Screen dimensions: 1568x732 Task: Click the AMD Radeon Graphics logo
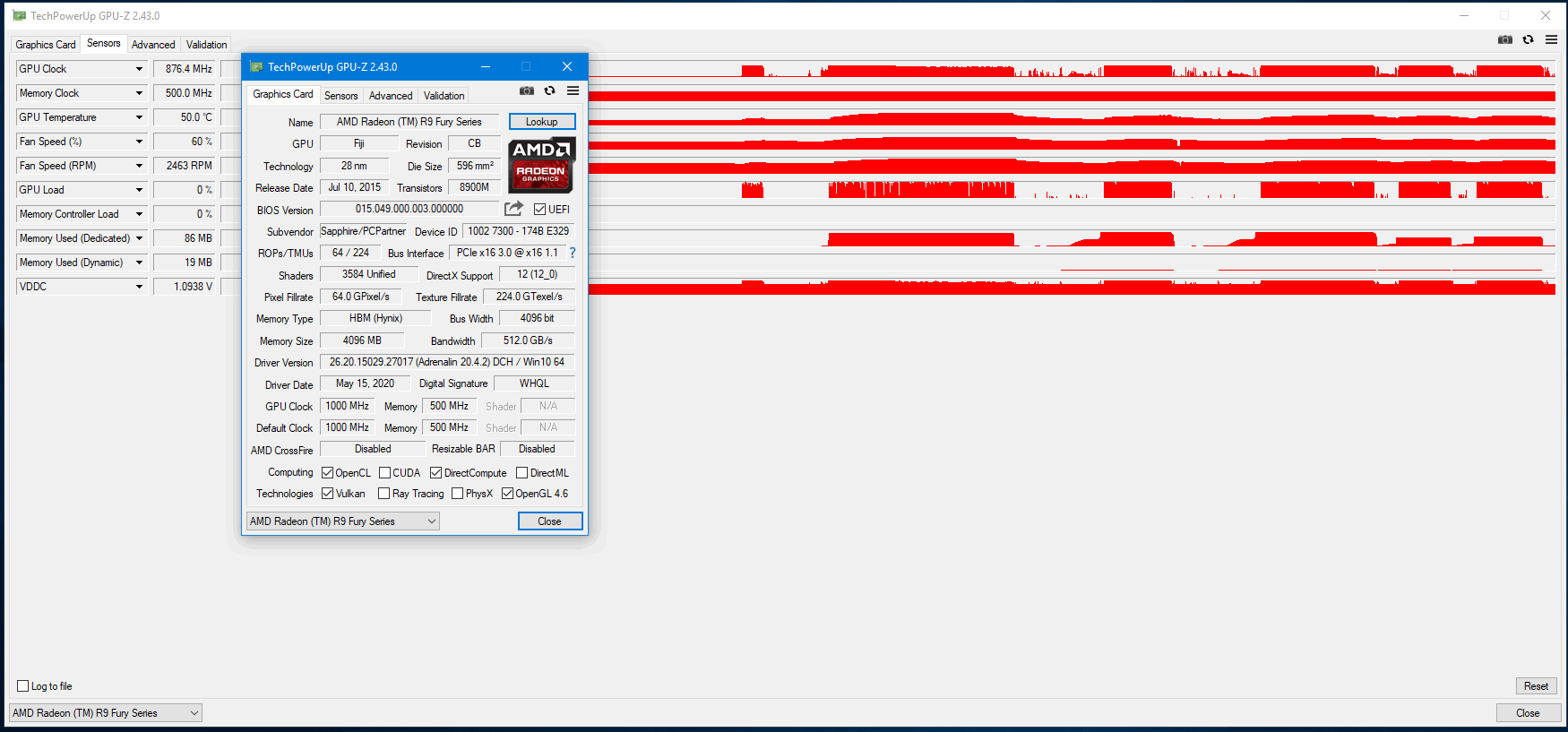pos(541,166)
